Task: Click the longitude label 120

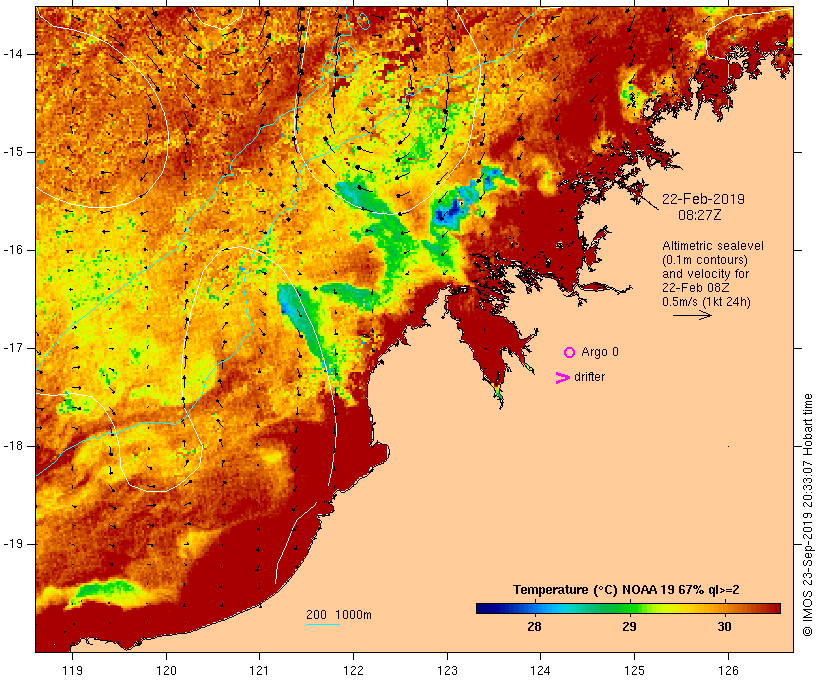Action: click(x=166, y=670)
